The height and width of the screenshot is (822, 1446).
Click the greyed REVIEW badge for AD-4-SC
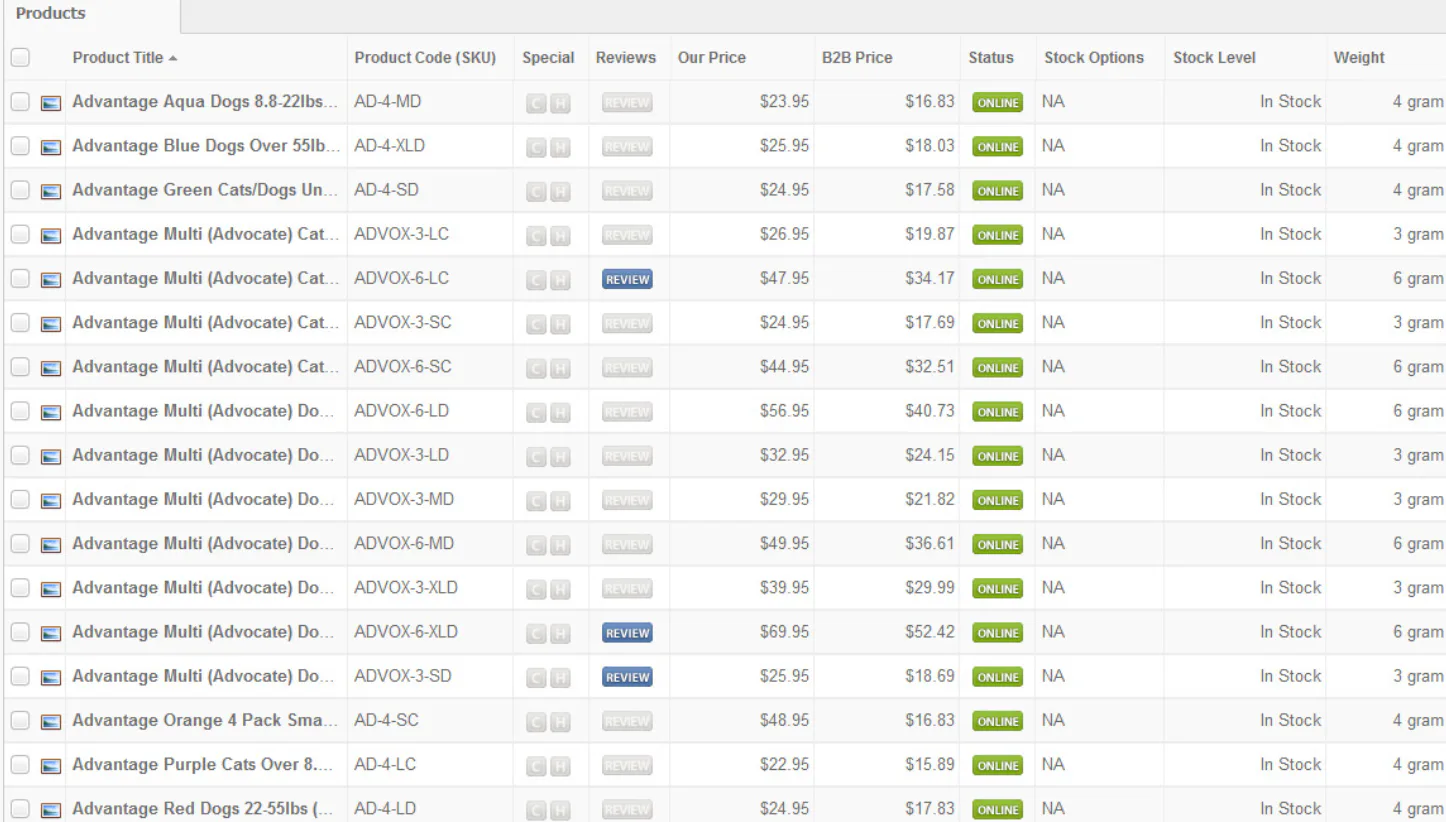(x=627, y=721)
